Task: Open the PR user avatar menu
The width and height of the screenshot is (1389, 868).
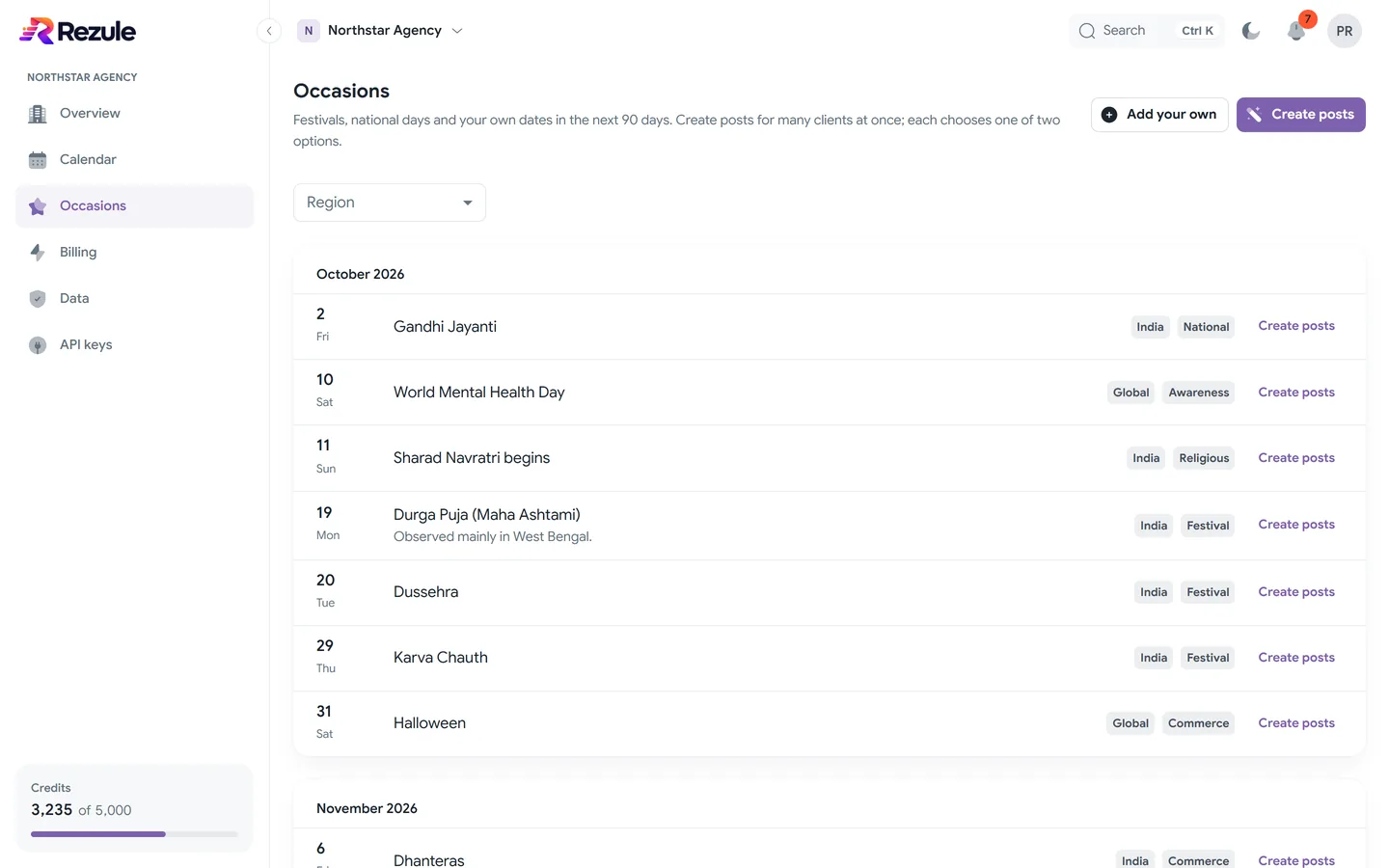Action: 1345,31
